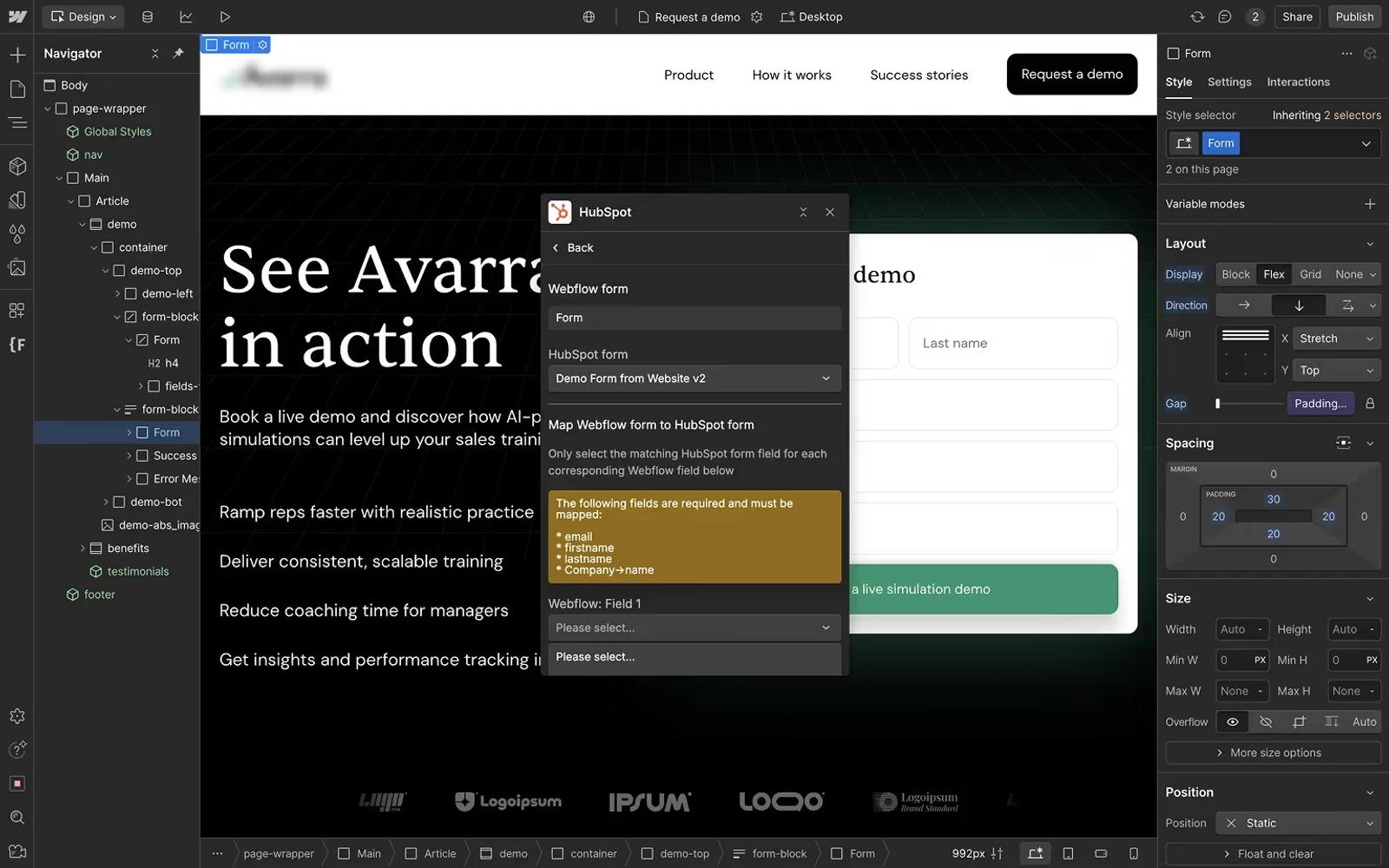Viewport: 1389px width, 868px height.
Task: Open the Webflow logo menu
Action: click(17, 16)
